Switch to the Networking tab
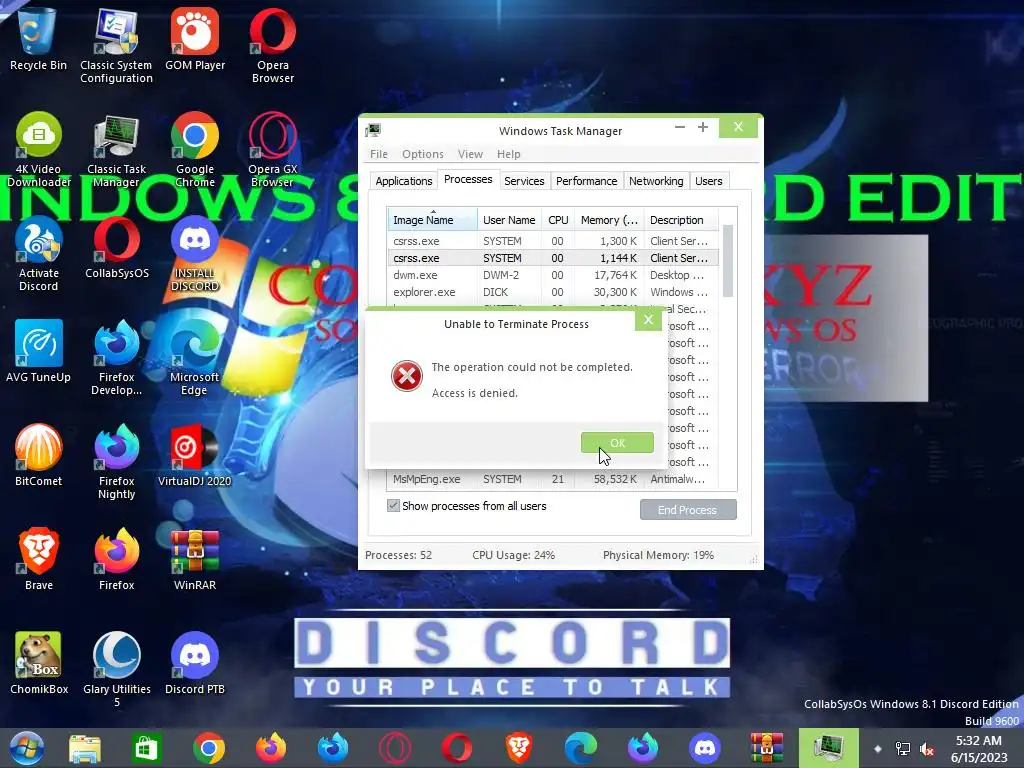1024x768 pixels. [x=656, y=181]
